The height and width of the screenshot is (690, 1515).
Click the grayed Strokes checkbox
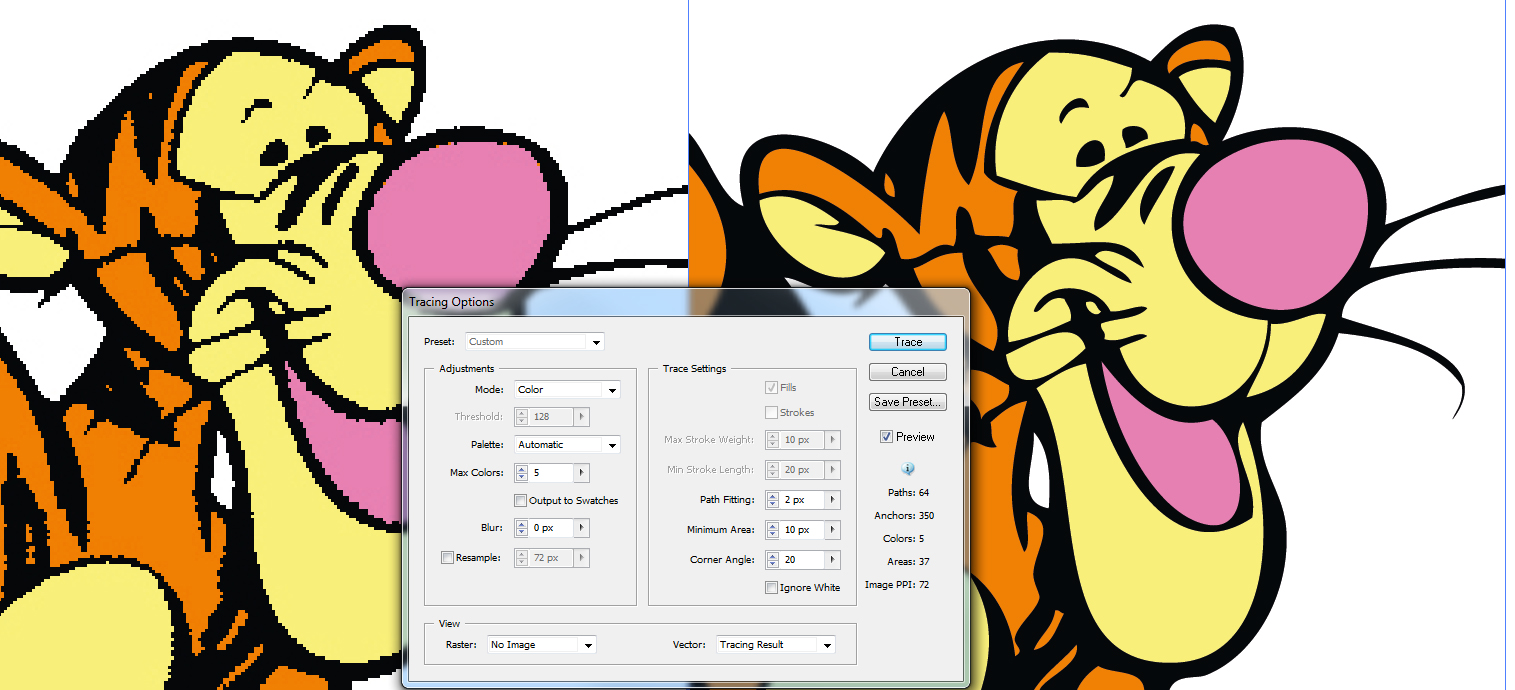pyautogui.click(x=771, y=412)
